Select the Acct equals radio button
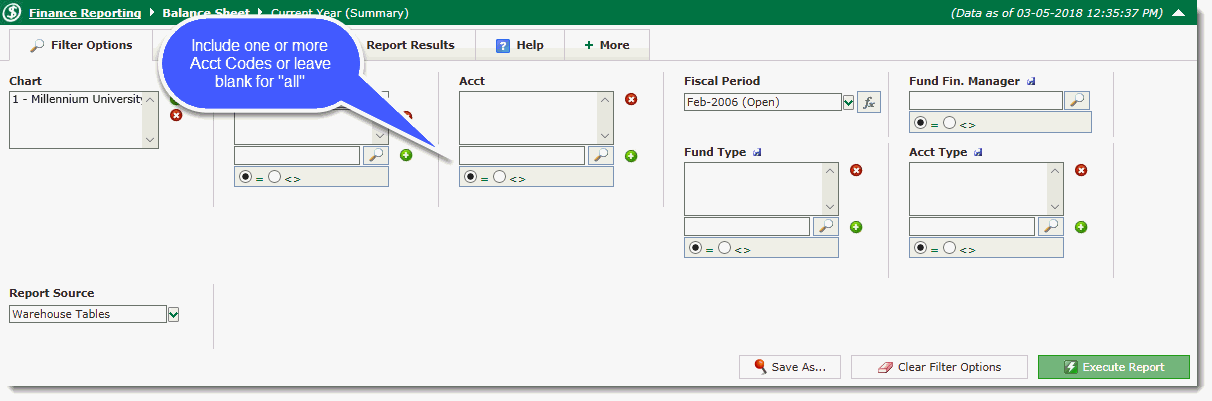 tap(470, 177)
